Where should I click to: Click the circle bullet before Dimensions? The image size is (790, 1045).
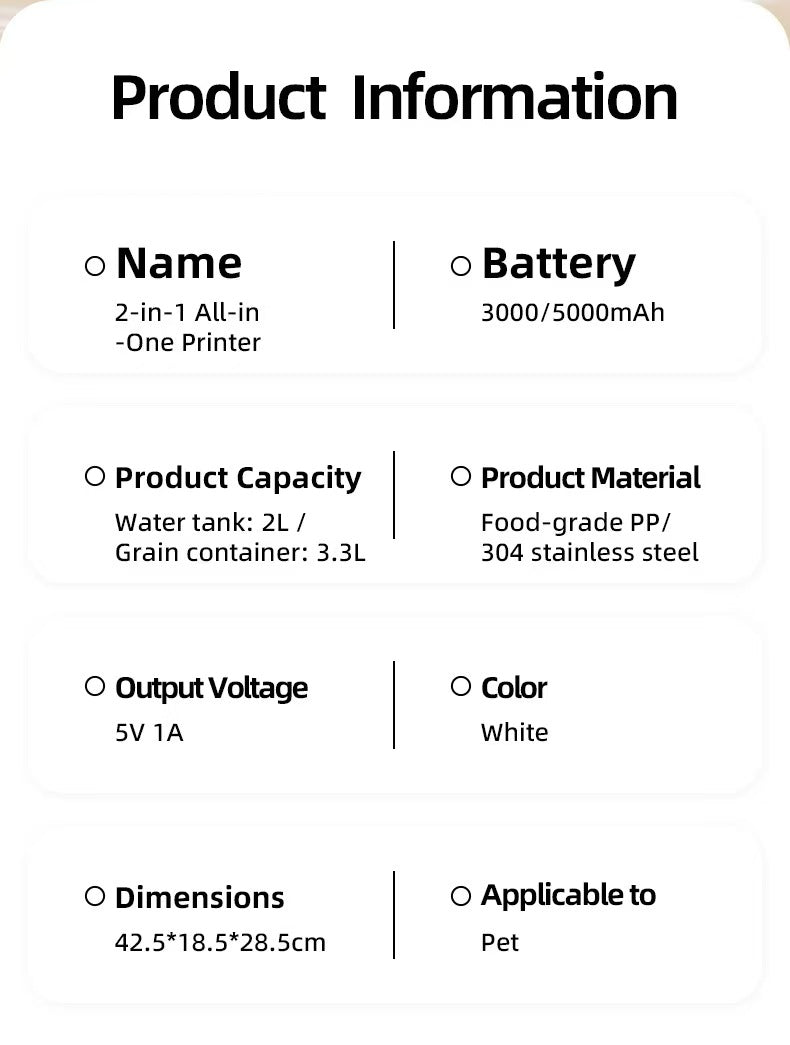pos(95,897)
